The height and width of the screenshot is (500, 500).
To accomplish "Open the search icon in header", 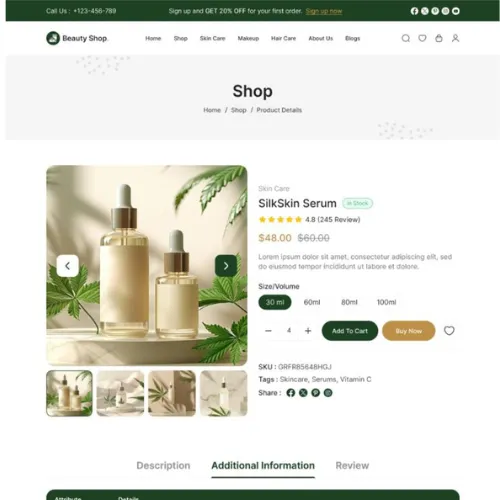I will (x=406, y=38).
